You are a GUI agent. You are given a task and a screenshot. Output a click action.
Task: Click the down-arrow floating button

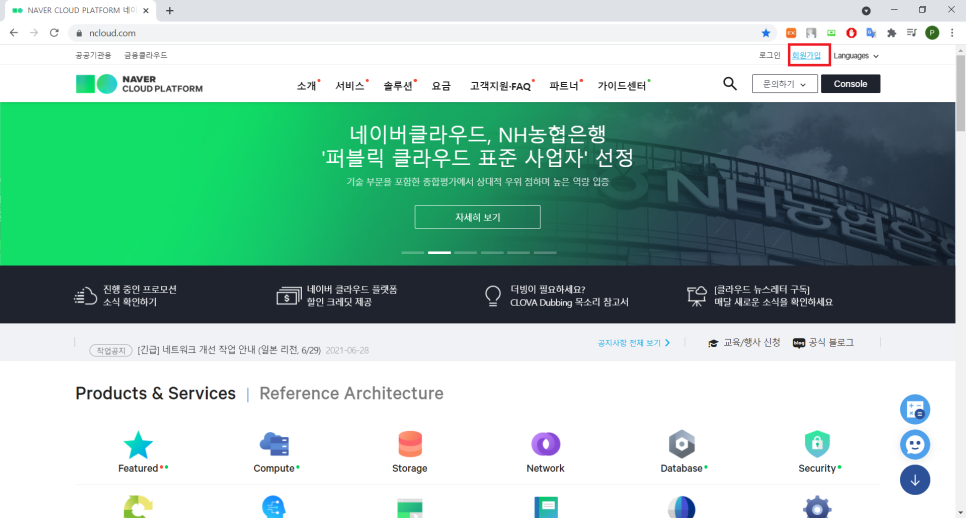[915, 480]
